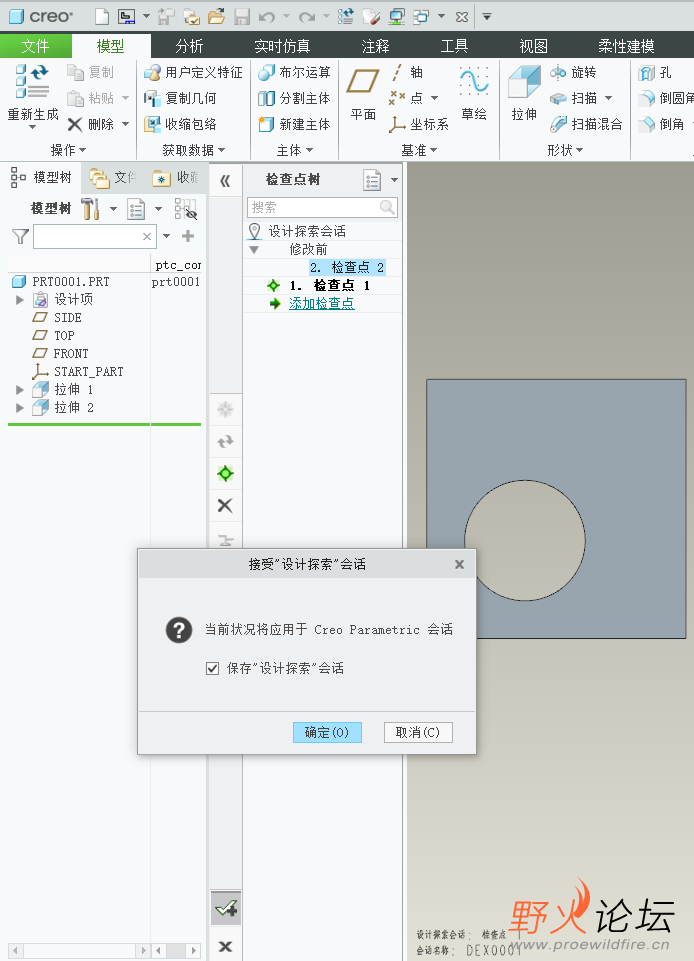Click green add-checkpoint icon in vertical toolbar
694x961 pixels.
[x=225, y=473]
